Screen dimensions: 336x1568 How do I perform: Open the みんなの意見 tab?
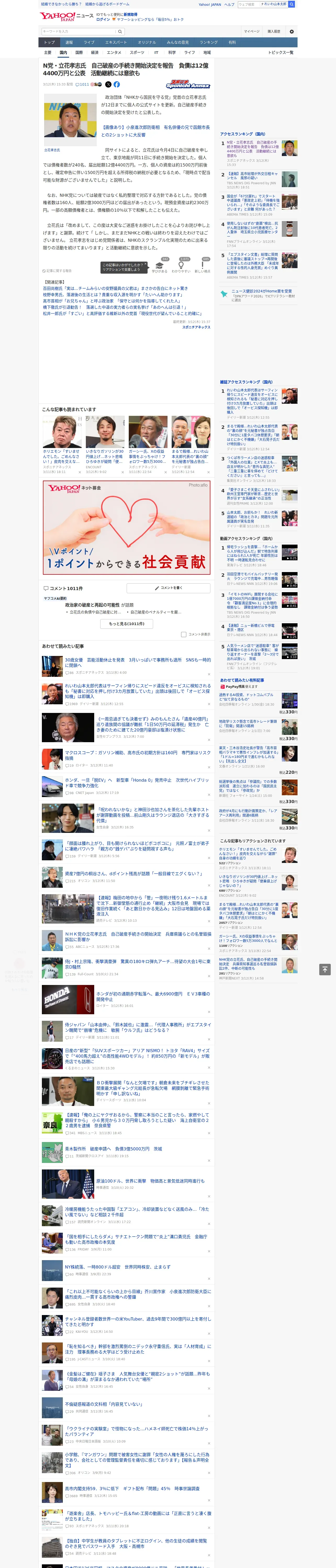pos(178,43)
